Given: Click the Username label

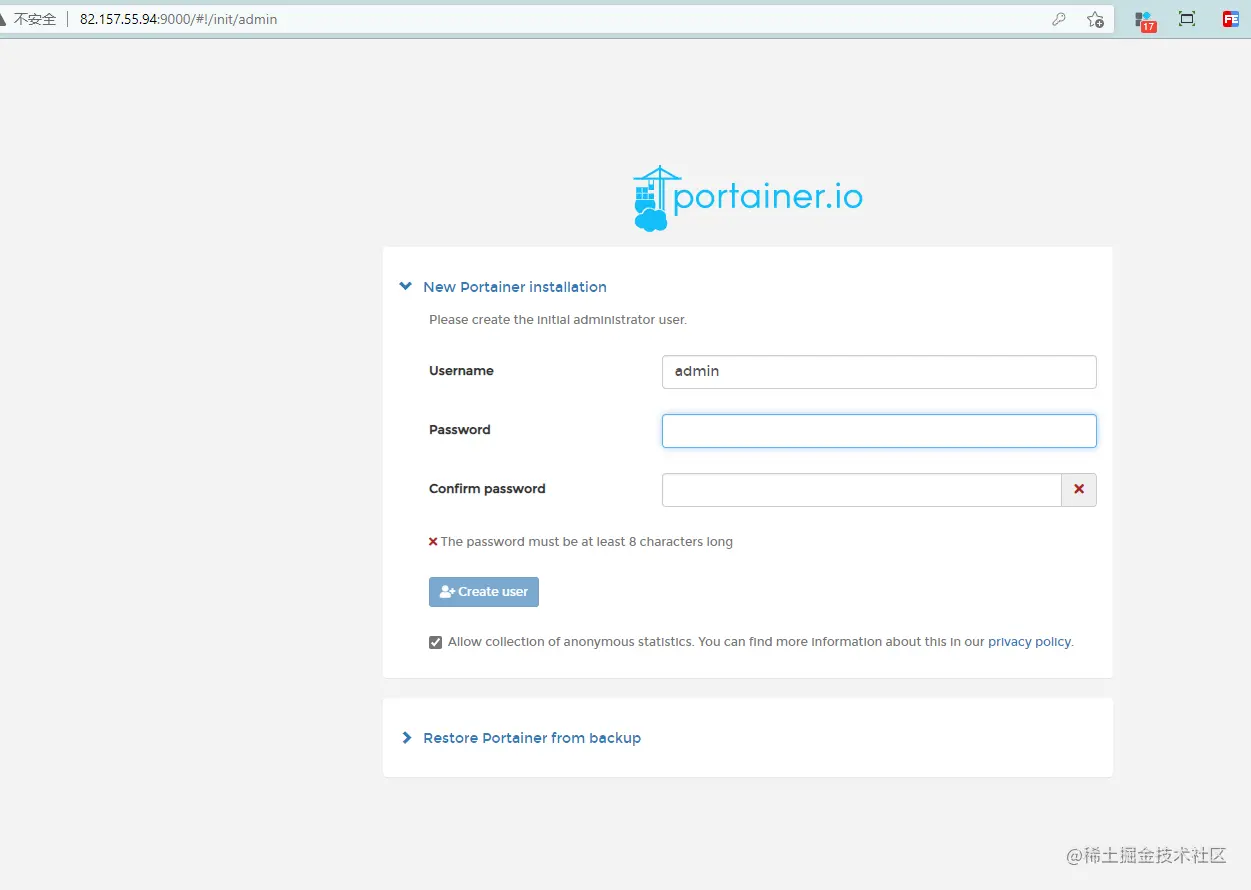Looking at the screenshot, I should click(461, 371).
